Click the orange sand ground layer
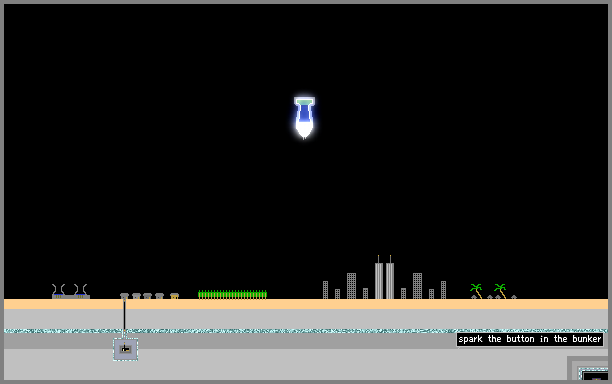Viewport: 612px width, 384px height. (x=306, y=304)
